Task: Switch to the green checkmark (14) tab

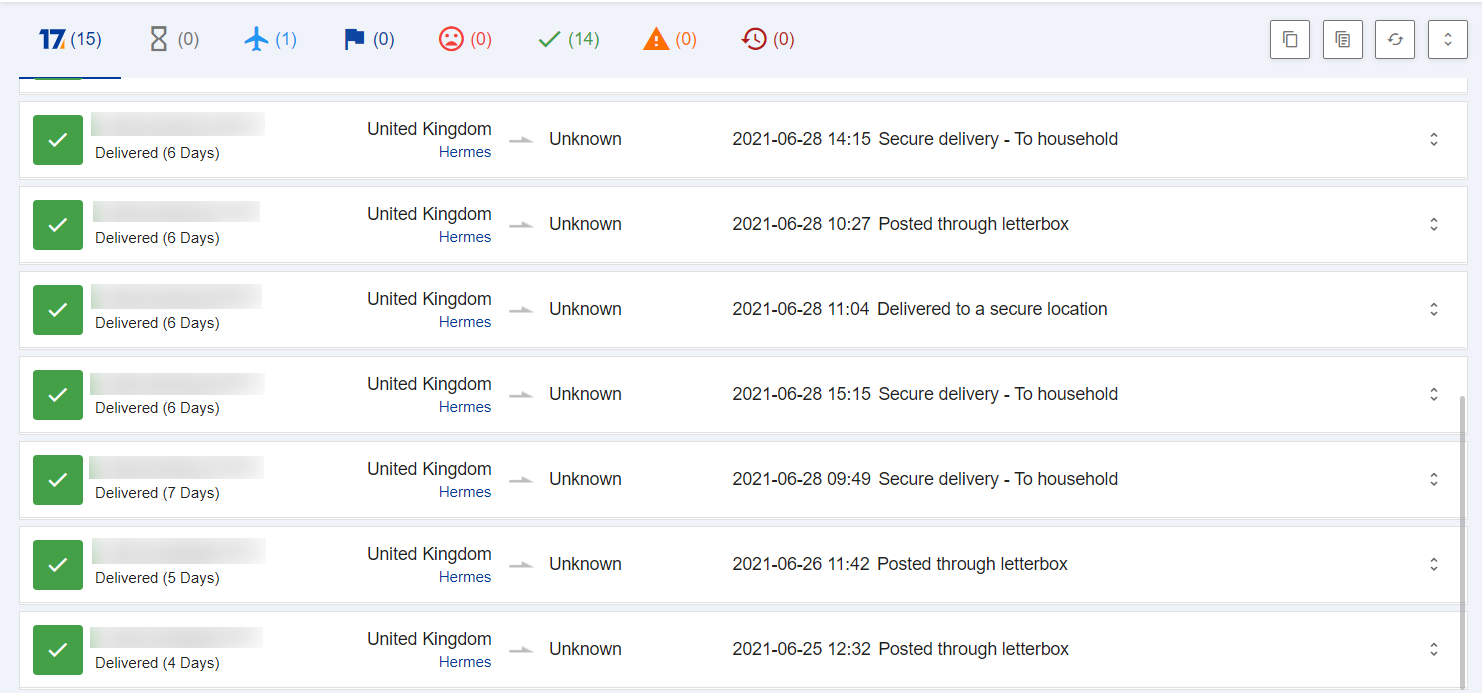Action: click(568, 40)
